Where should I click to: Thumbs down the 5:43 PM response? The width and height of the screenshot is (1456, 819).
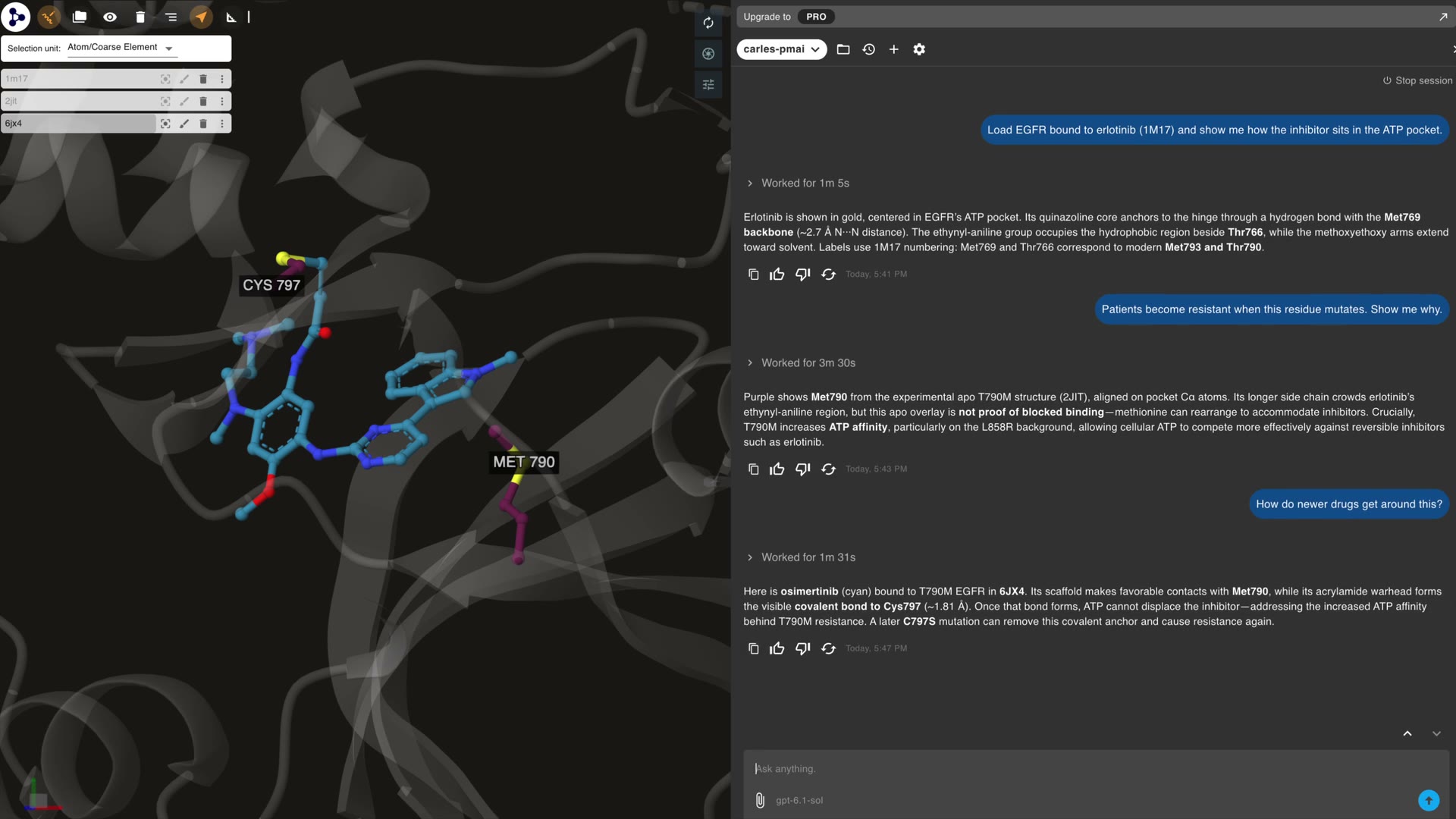(x=802, y=469)
